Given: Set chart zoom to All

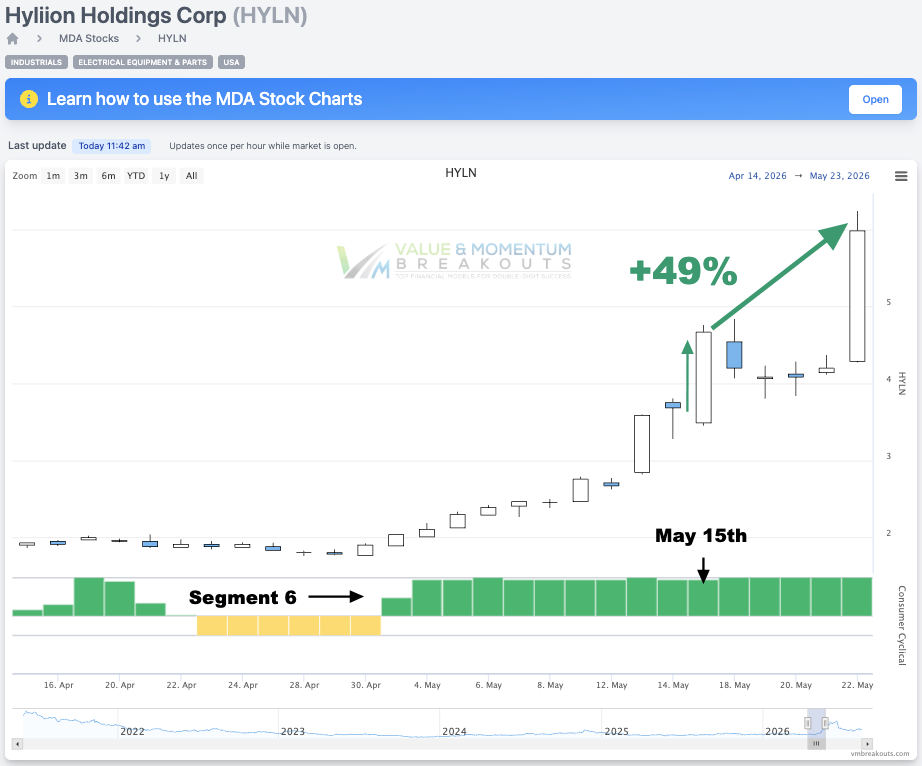Looking at the screenshot, I should point(192,176).
